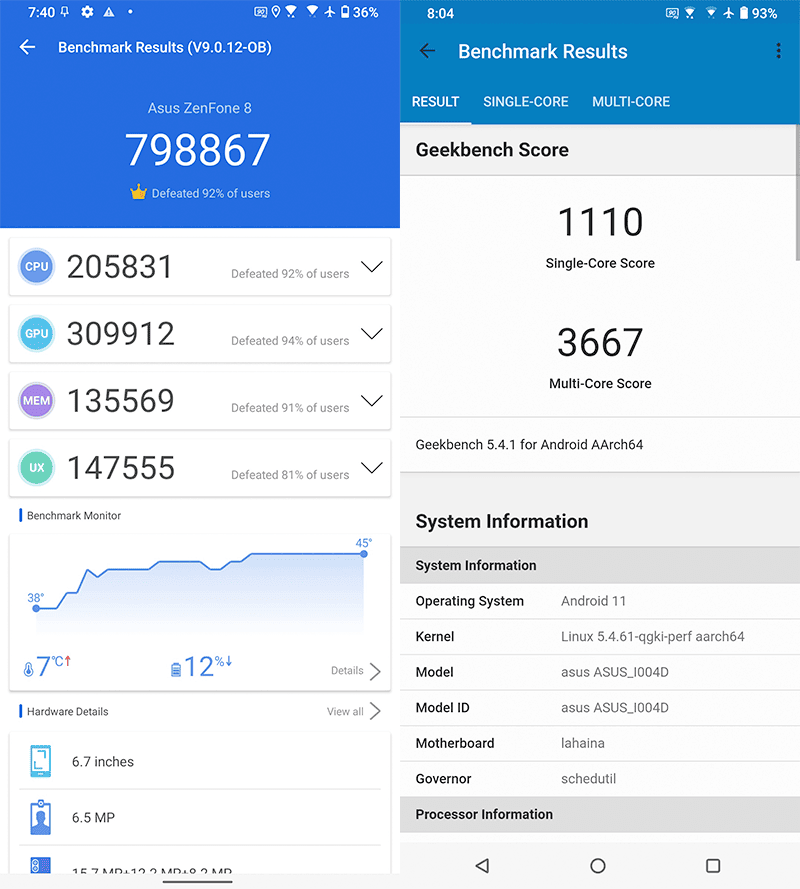Expand the MEM score 135569 chevron
The width and height of the screenshot is (800, 889).
tap(372, 401)
